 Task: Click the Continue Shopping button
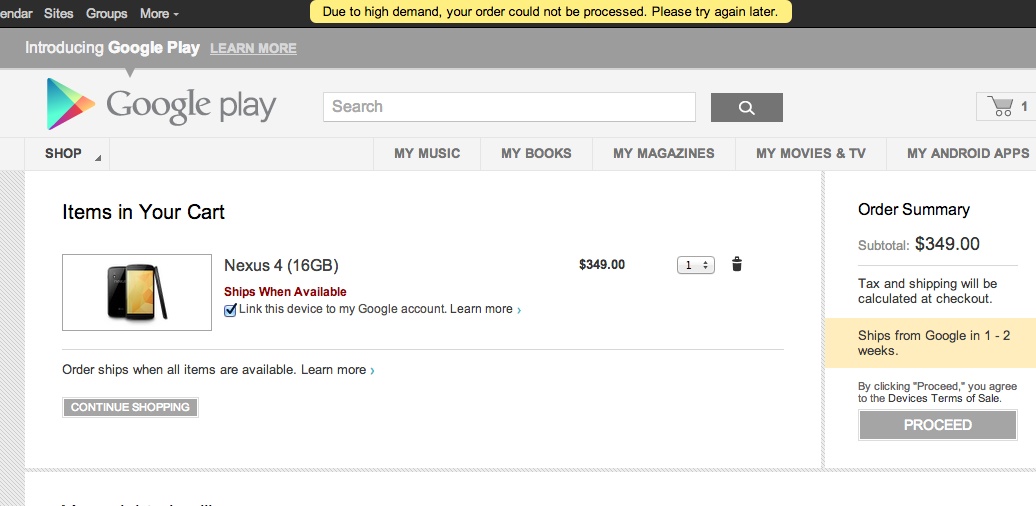tap(130, 407)
